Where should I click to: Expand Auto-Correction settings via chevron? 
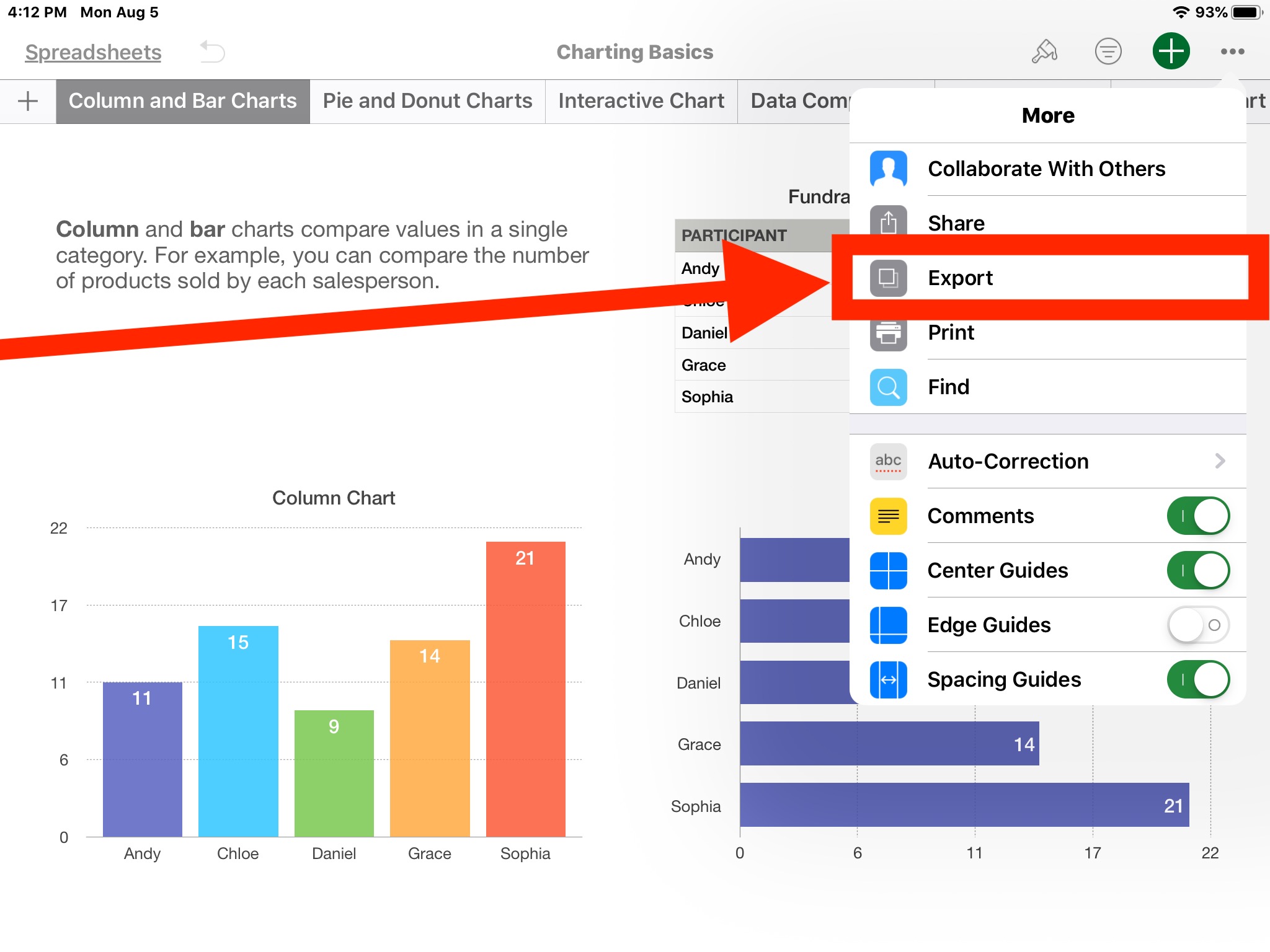[x=1220, y=461]
